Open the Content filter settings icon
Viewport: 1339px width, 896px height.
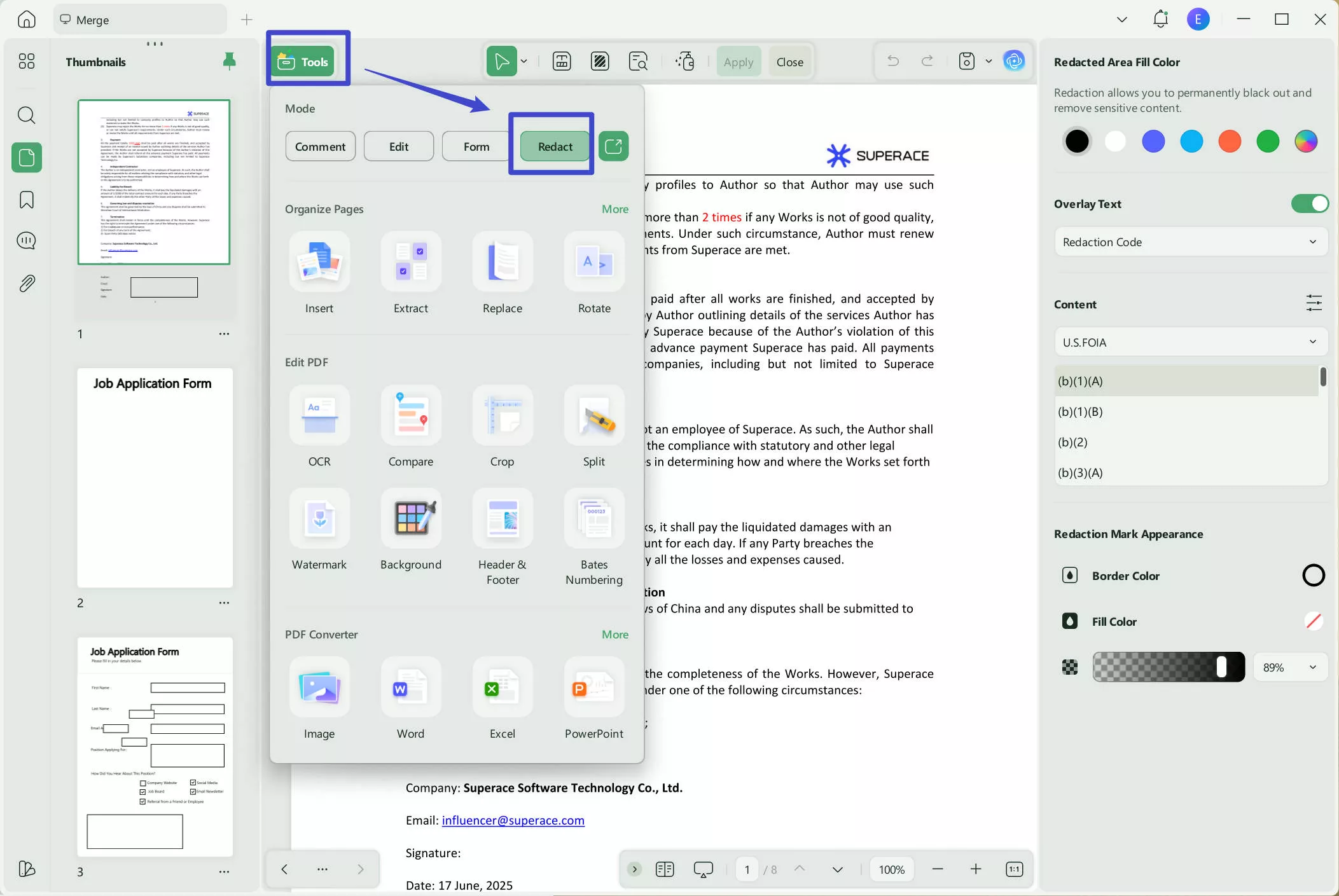tap(1314, 303)
